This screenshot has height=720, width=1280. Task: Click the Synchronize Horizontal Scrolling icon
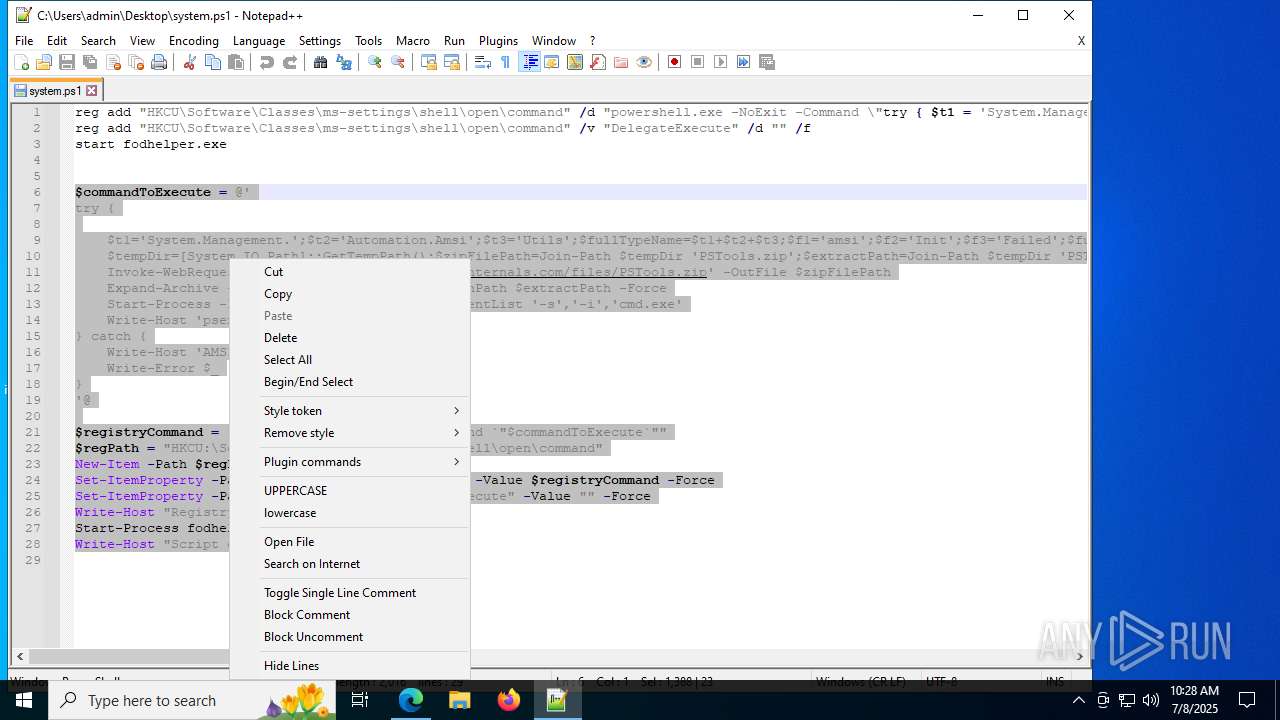click(451, 62)
